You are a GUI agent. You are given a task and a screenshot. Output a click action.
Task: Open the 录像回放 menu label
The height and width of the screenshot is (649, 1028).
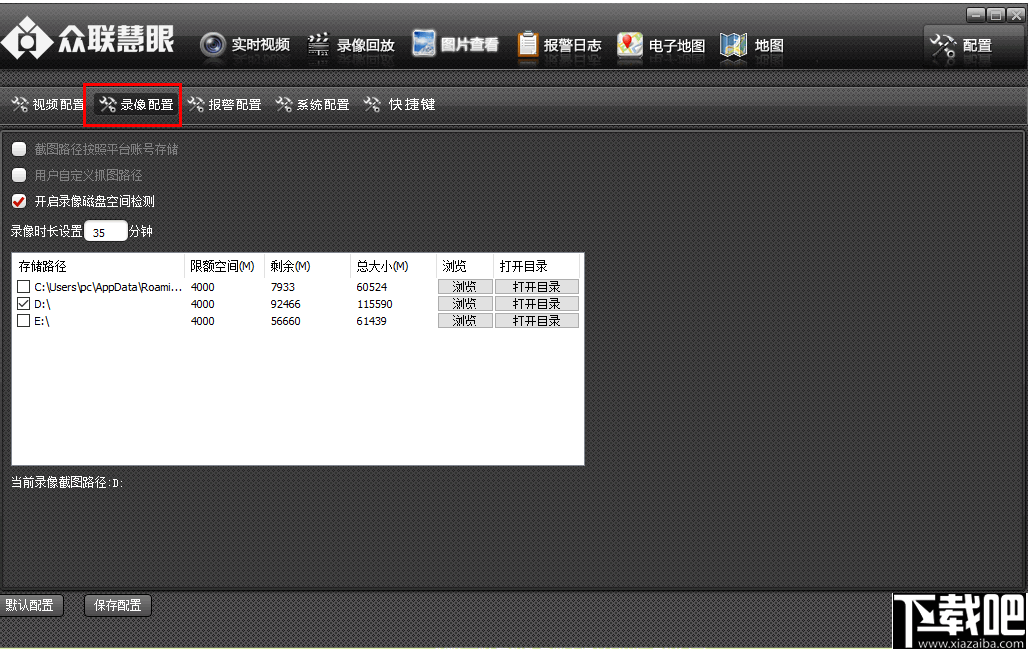[366, 45]
